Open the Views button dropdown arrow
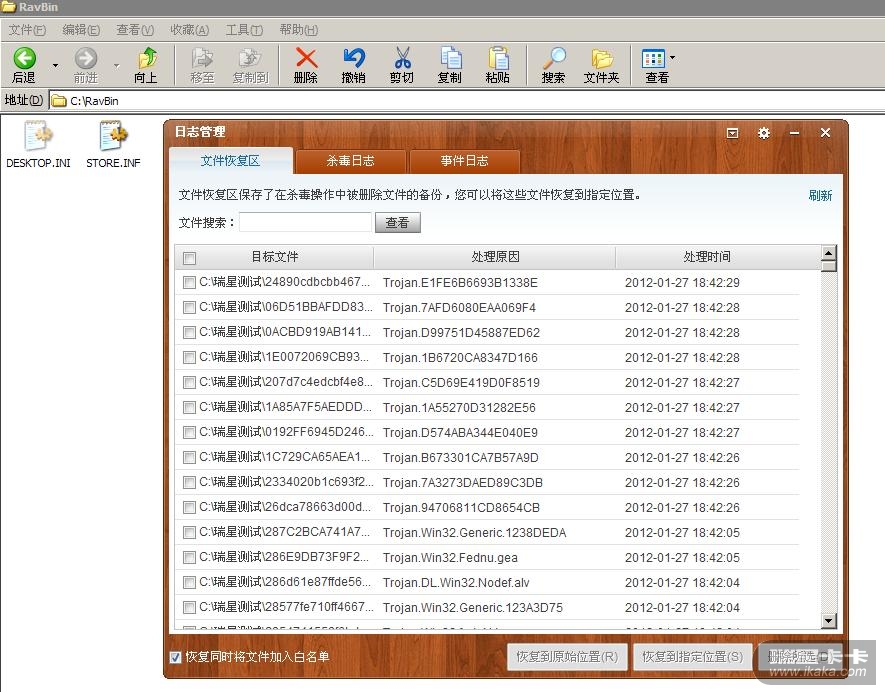 [x=672, y=58]
